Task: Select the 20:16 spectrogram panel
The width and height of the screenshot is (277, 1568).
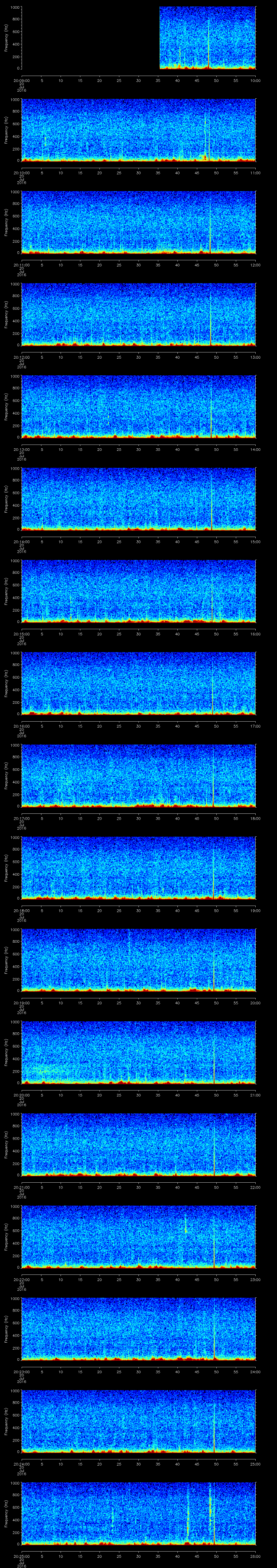Action: point(139,683)
